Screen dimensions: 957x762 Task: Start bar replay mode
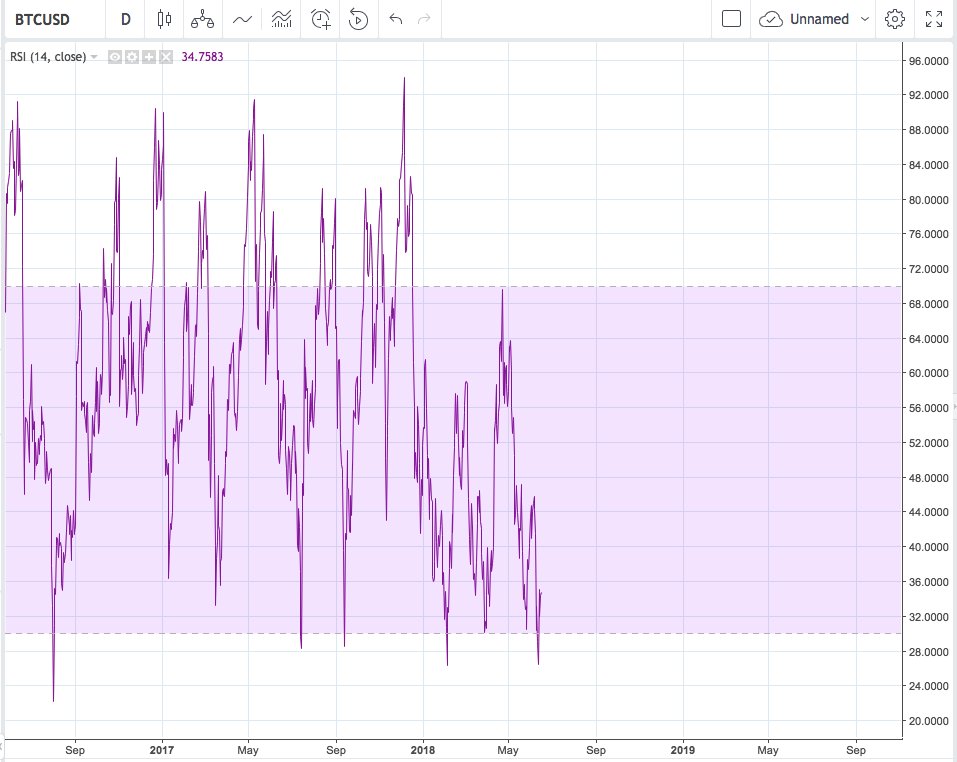click(x=358, y=20)
